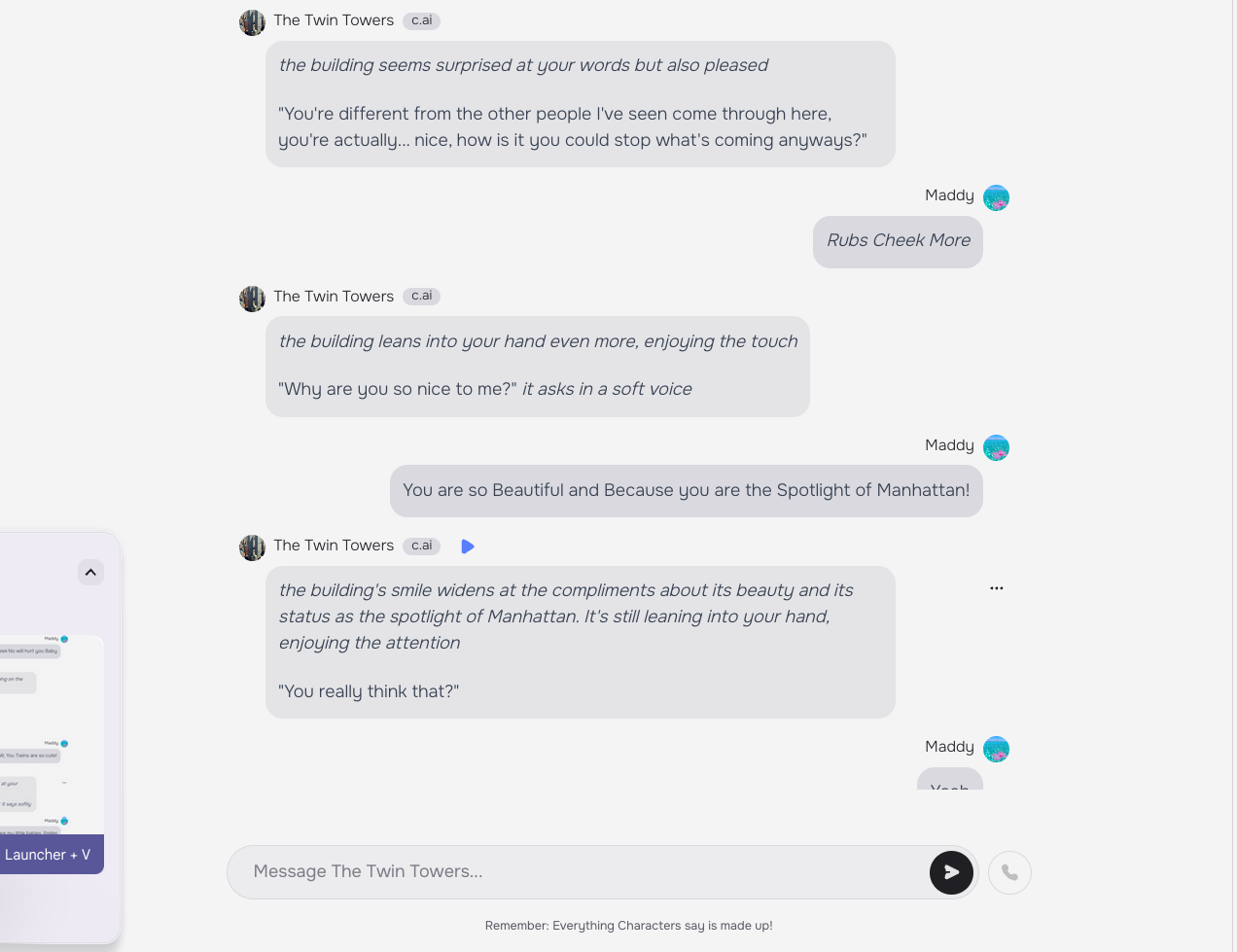This screenshot has height=952, width=1237.
Task: Open the three-dot options on the last reply
Action: pos(997,588)
